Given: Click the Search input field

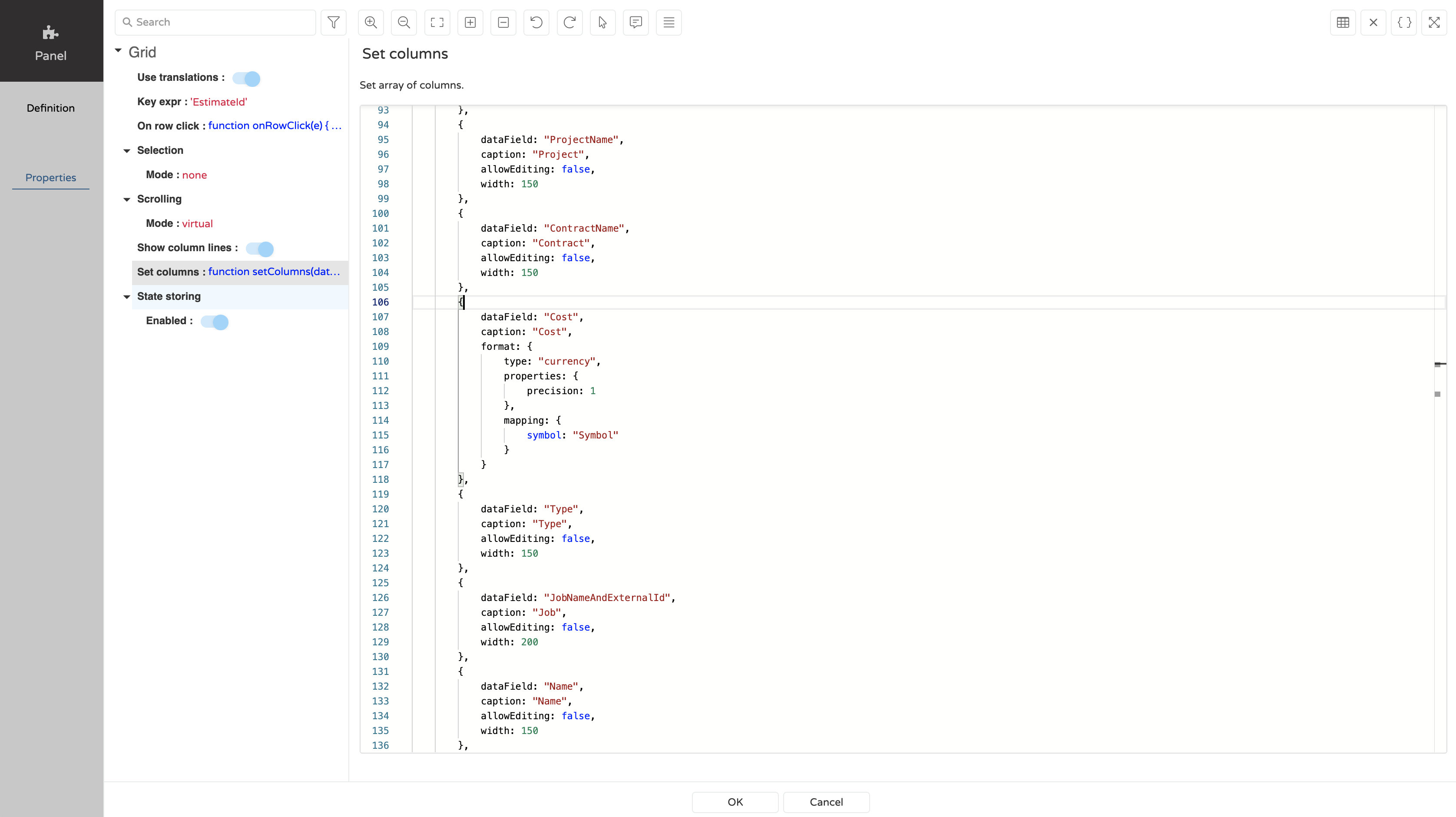Looking at the screenshot, I should [x=220, y=23].
